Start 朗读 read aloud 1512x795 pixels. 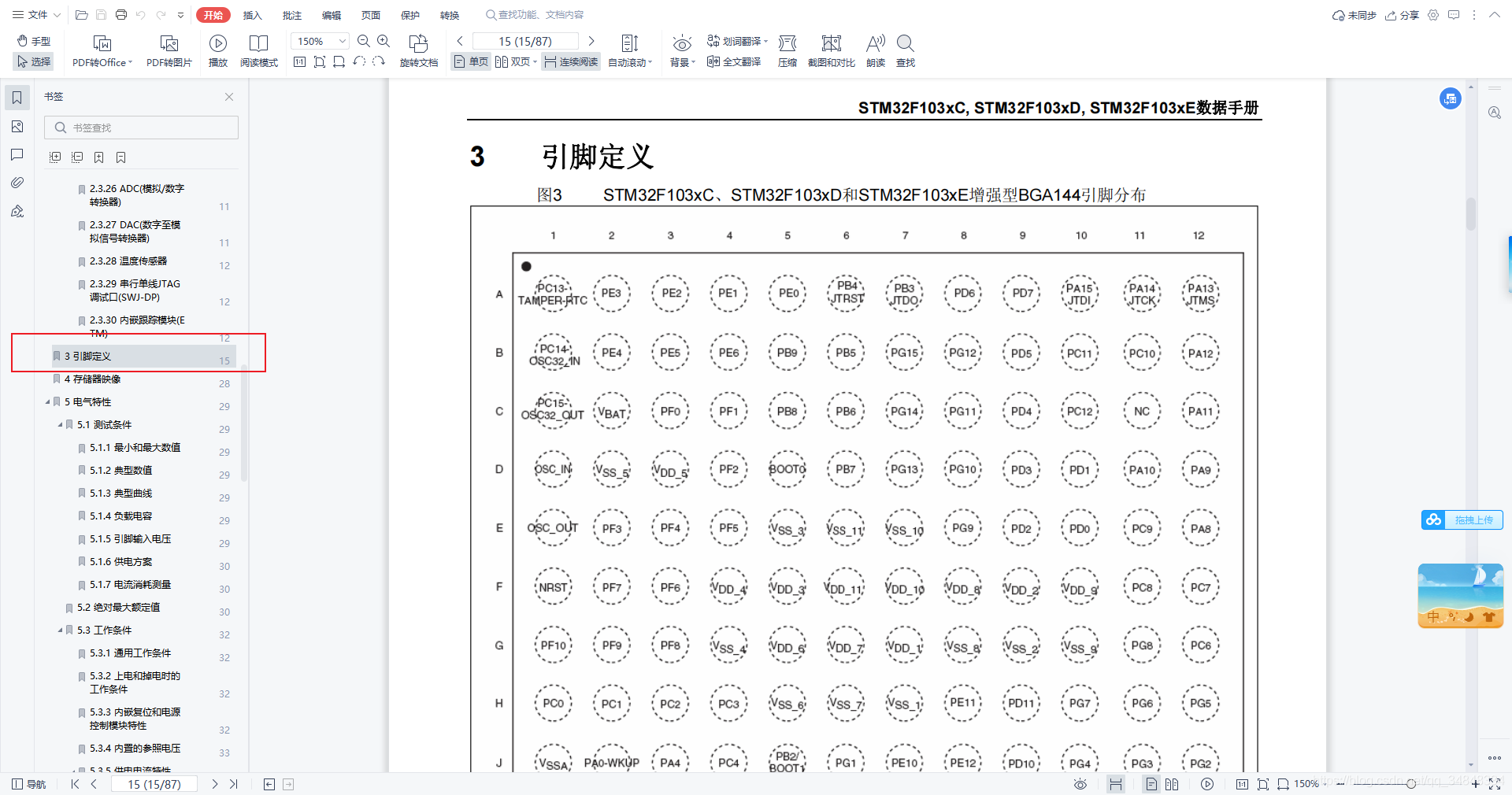[x=876, y=51]
